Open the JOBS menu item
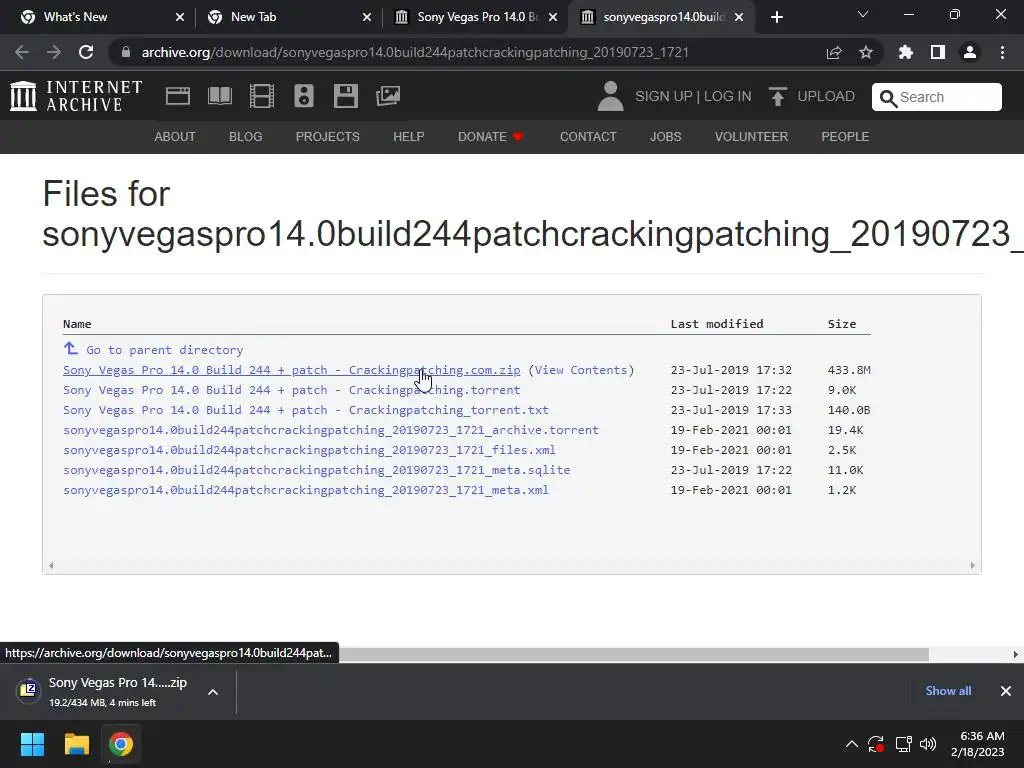 [665, 136]
